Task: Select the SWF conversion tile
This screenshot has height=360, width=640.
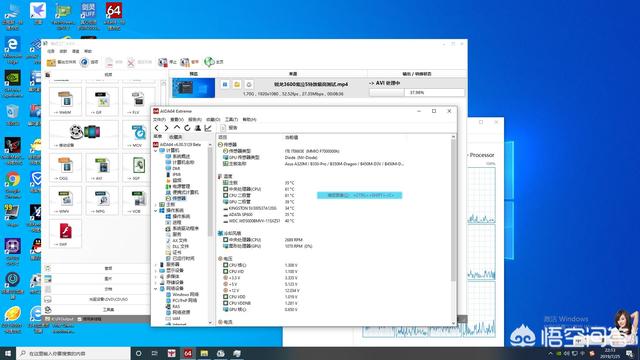Action: coord(65,233)
